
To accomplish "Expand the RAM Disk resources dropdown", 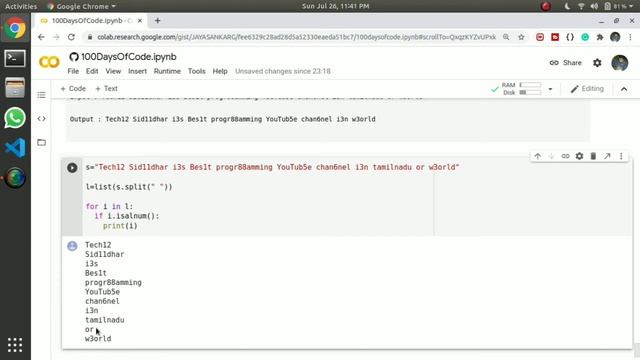I will (550, 89).
